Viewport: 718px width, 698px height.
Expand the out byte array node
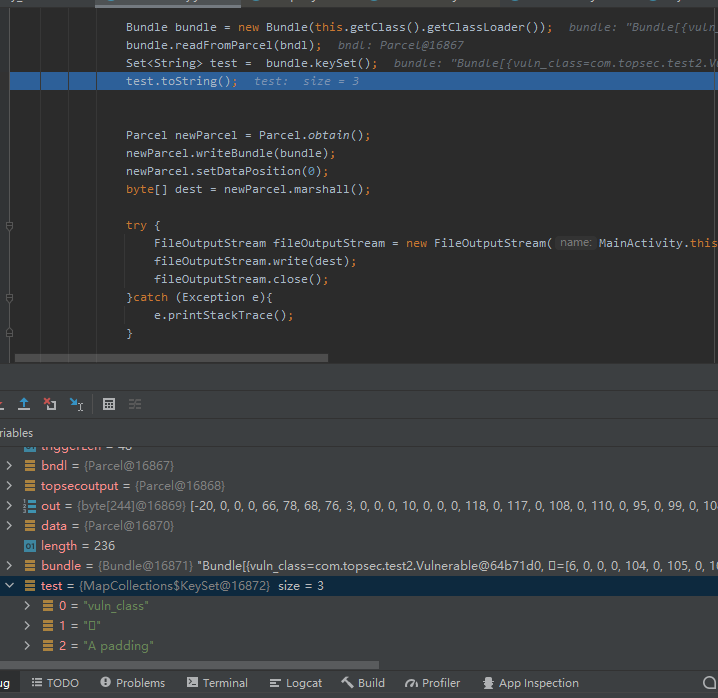[9, 506]
